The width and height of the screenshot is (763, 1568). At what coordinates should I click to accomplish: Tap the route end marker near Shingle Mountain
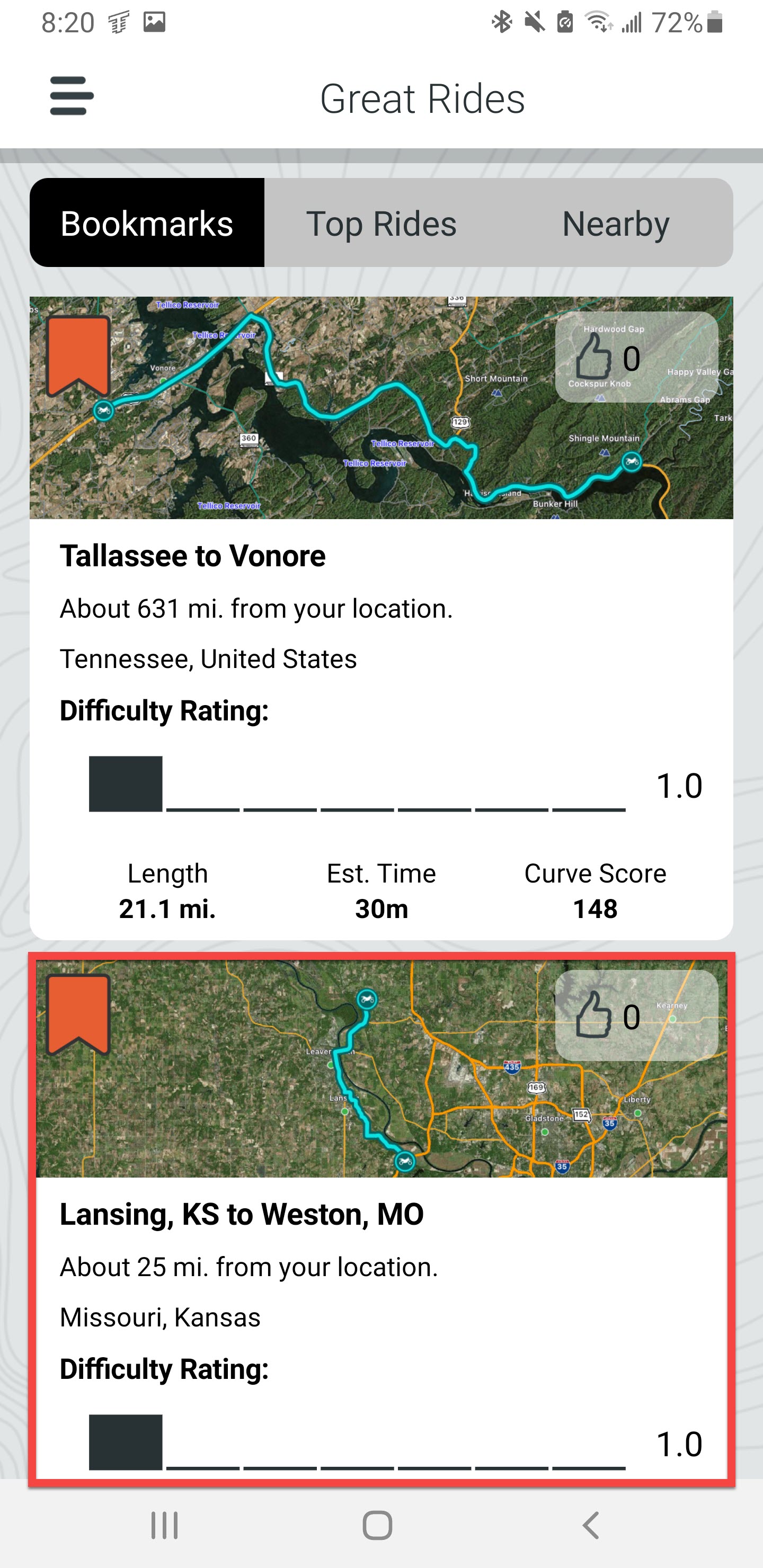[x=632, y=461]
